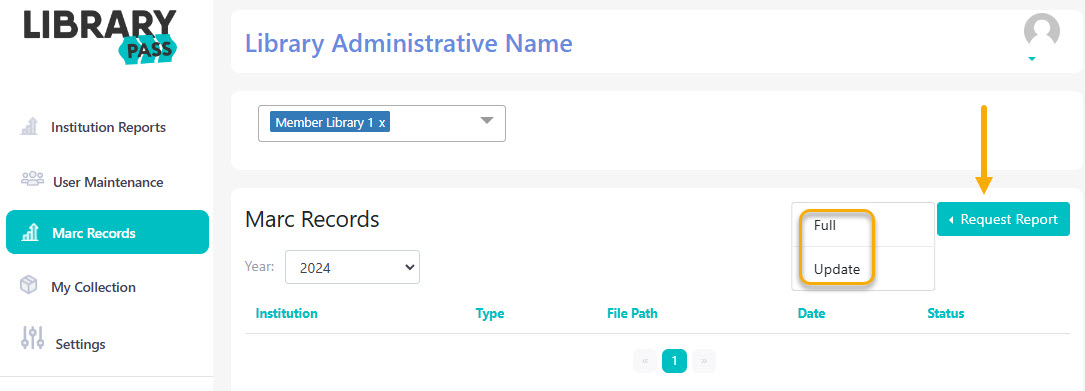Expand the profile menu caret under avatar
The image size is (1085, 391).
[1032, 60]
